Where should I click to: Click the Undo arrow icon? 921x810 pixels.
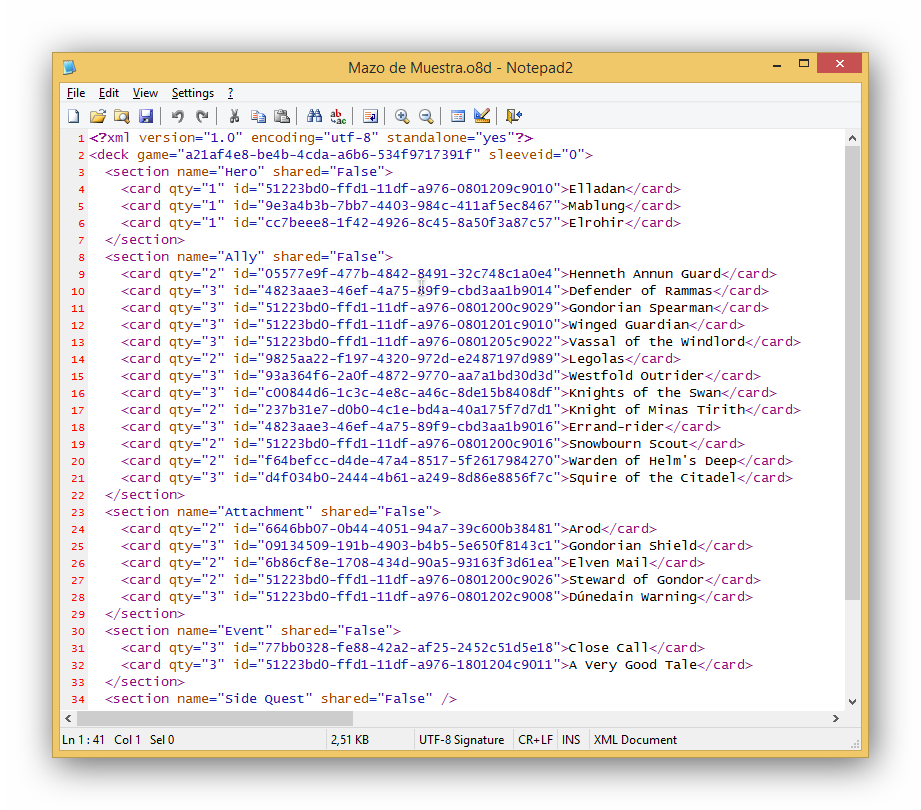click(x=177, y=116)
